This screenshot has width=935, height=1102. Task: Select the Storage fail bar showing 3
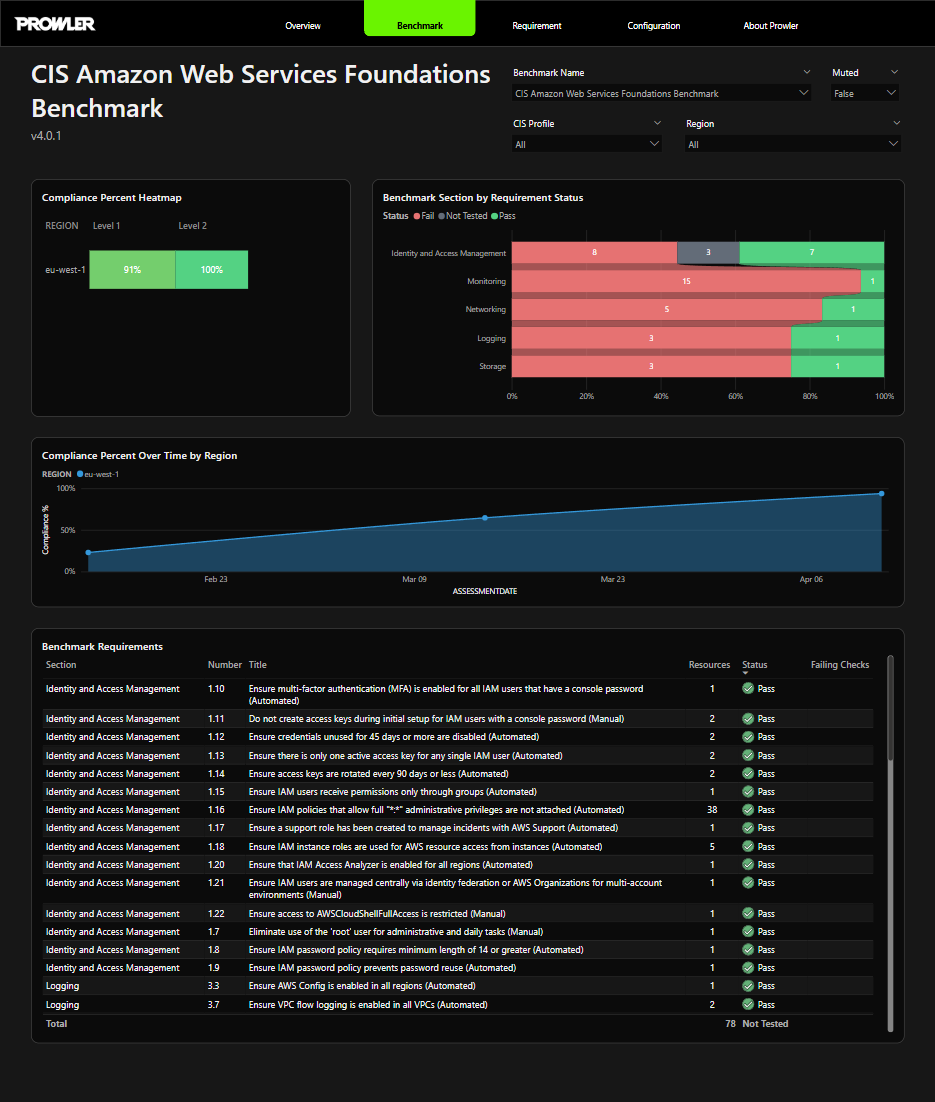(651, 366)
